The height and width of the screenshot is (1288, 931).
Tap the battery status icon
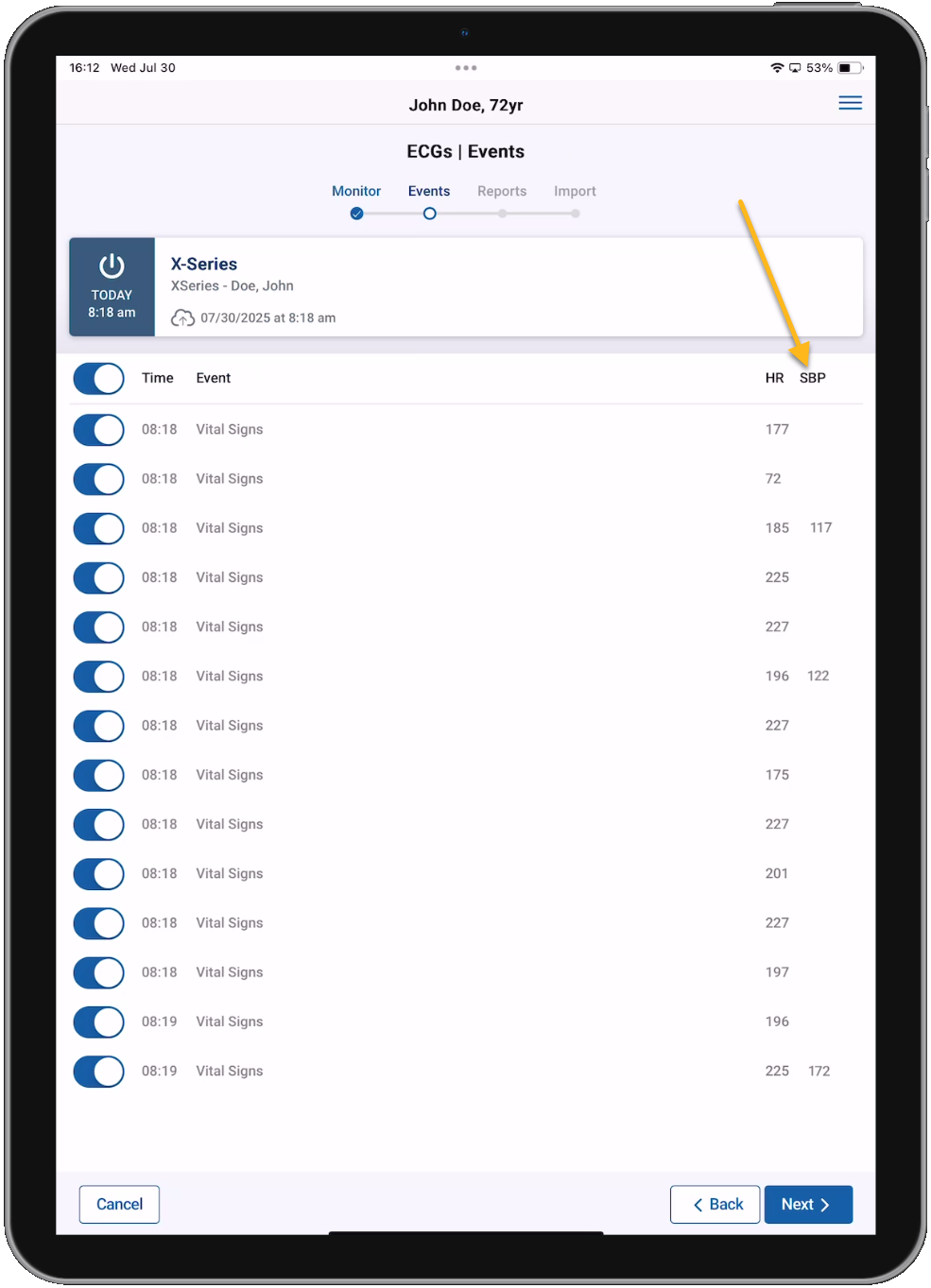point(850,68)
